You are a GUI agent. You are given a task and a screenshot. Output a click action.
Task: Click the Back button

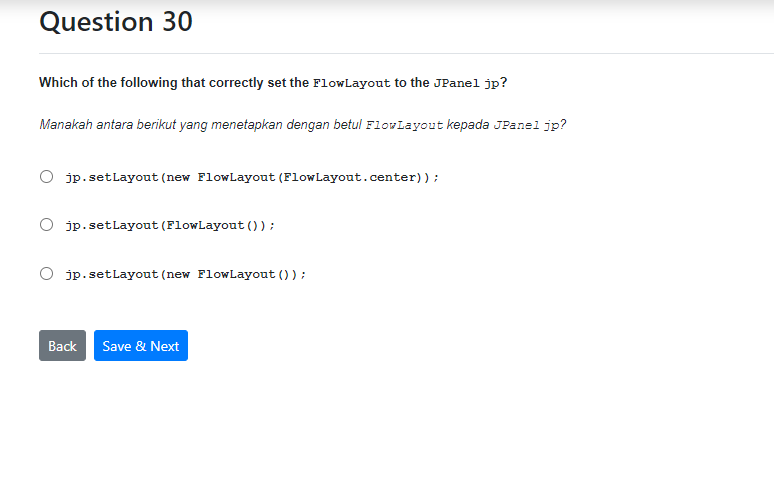tap(62, 346)
